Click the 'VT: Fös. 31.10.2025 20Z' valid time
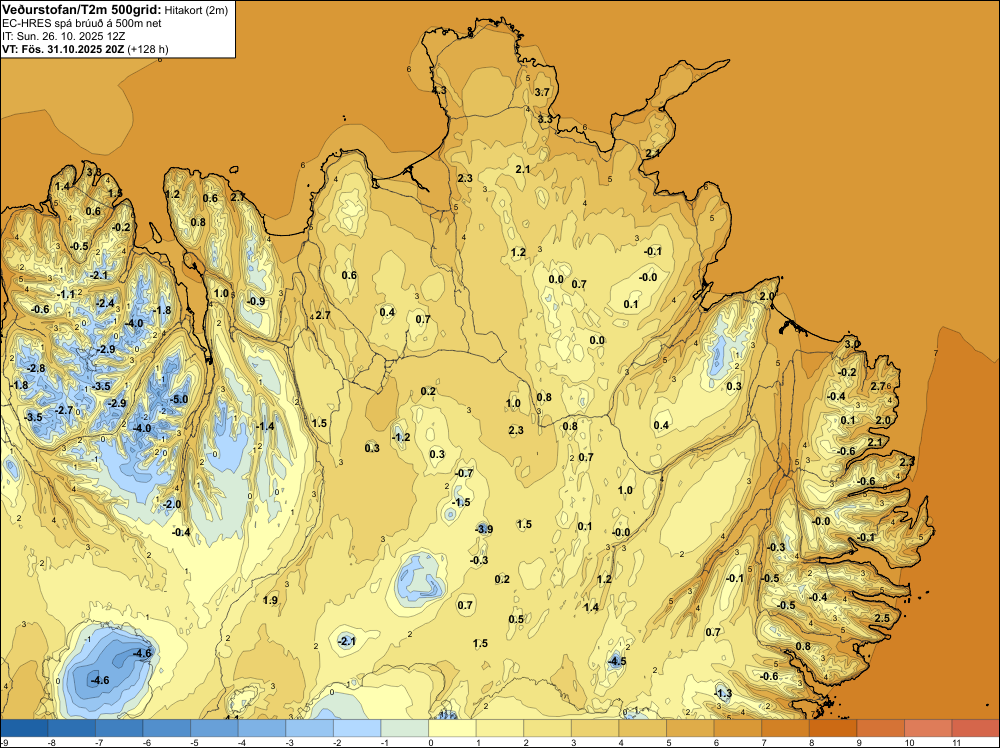Screen dimensions: 1000x748 tap(63, 49)
